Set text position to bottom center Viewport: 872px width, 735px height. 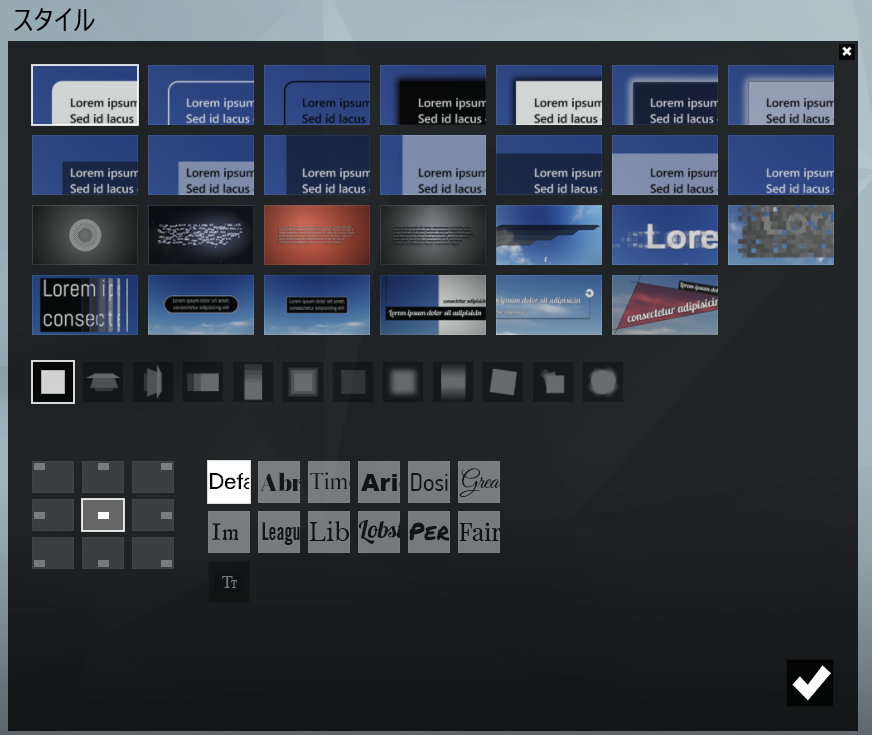click(x=103, y=553)
